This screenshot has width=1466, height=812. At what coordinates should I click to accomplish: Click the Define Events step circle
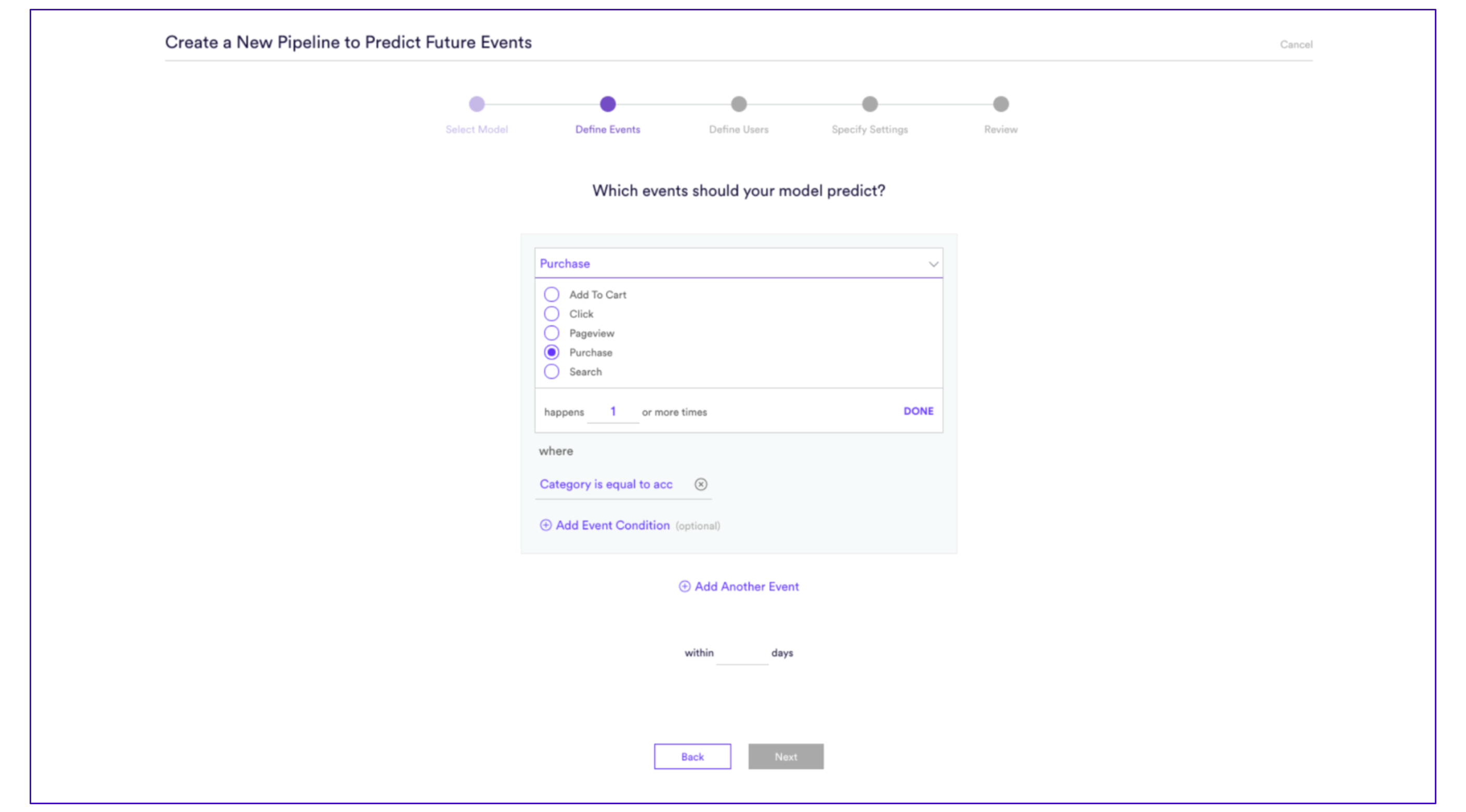(608, 104)
